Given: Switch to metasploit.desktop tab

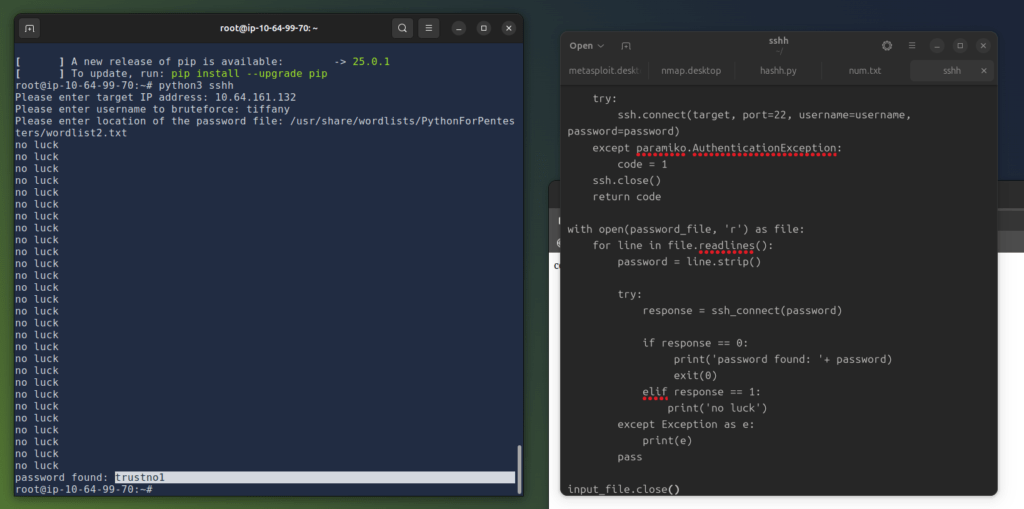Looking at the screenshot, I should coord(604,71).
